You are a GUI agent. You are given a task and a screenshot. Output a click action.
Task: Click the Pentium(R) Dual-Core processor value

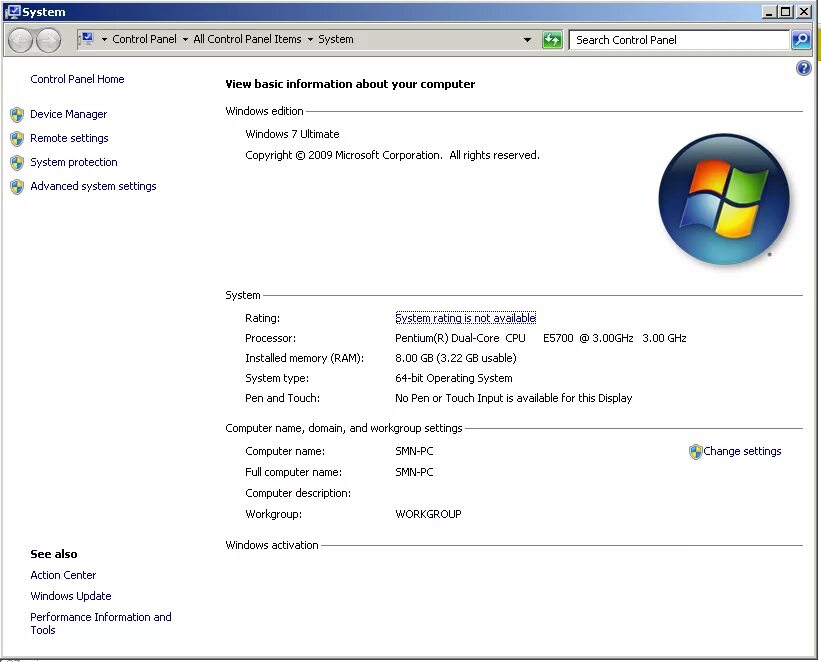[x=540, y=338]
